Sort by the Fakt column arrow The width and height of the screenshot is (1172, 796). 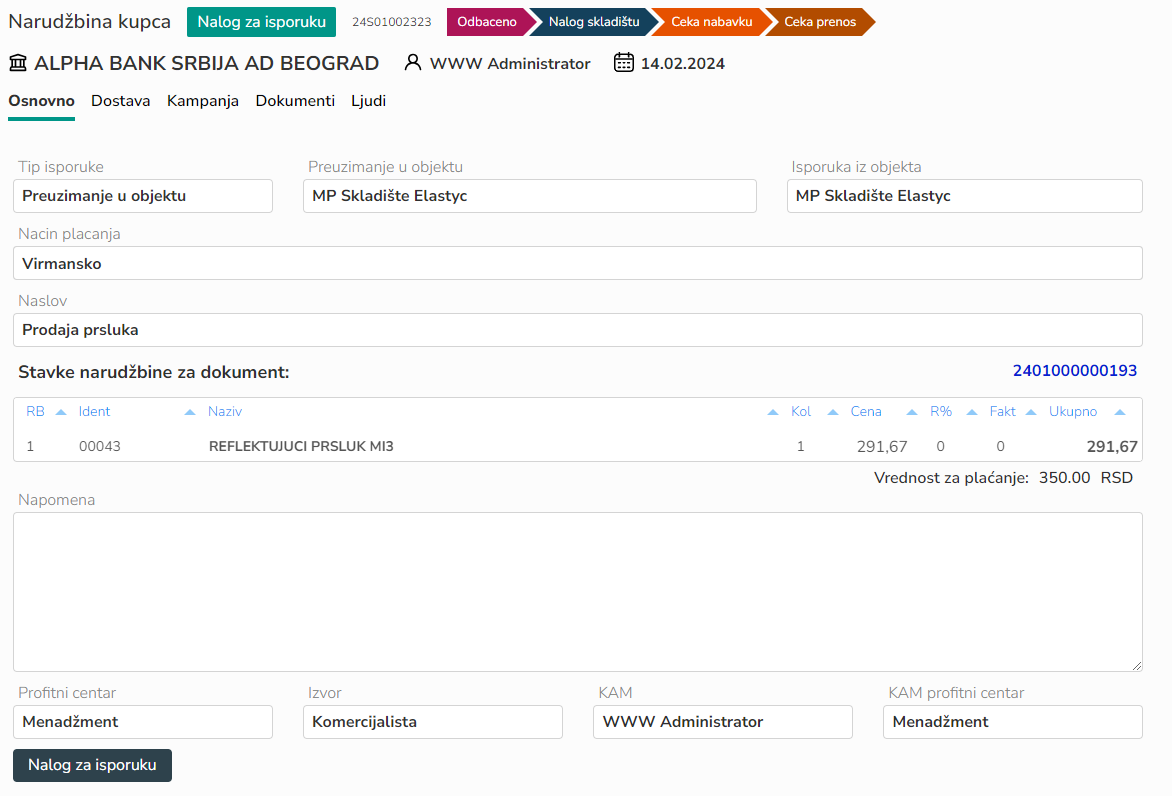pyautogui.click(x=1031, y=412)
